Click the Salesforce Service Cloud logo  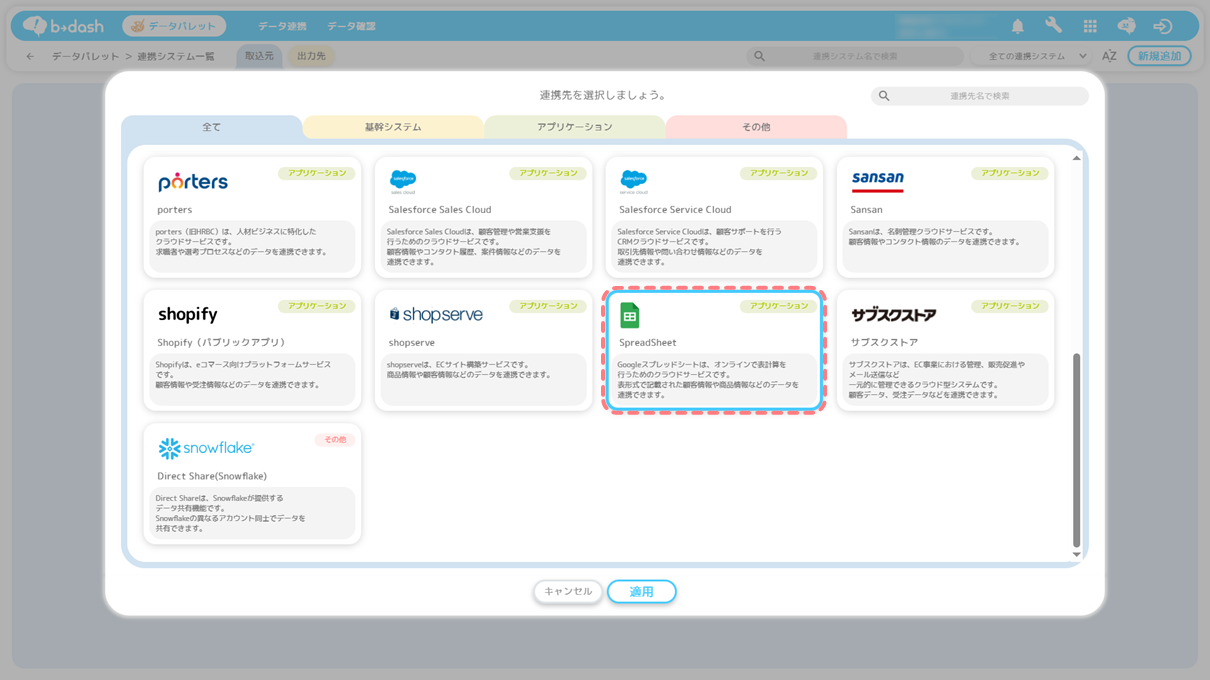tap(634, 181)
